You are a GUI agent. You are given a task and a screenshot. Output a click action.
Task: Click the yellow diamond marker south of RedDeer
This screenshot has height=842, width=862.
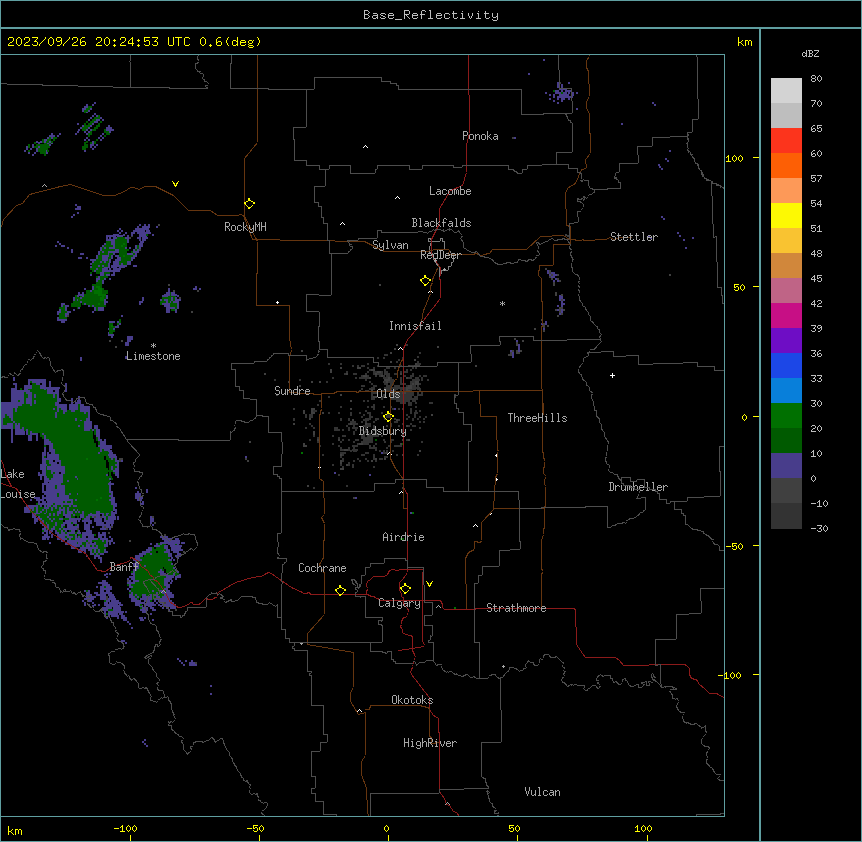click(x=426, y=281)
